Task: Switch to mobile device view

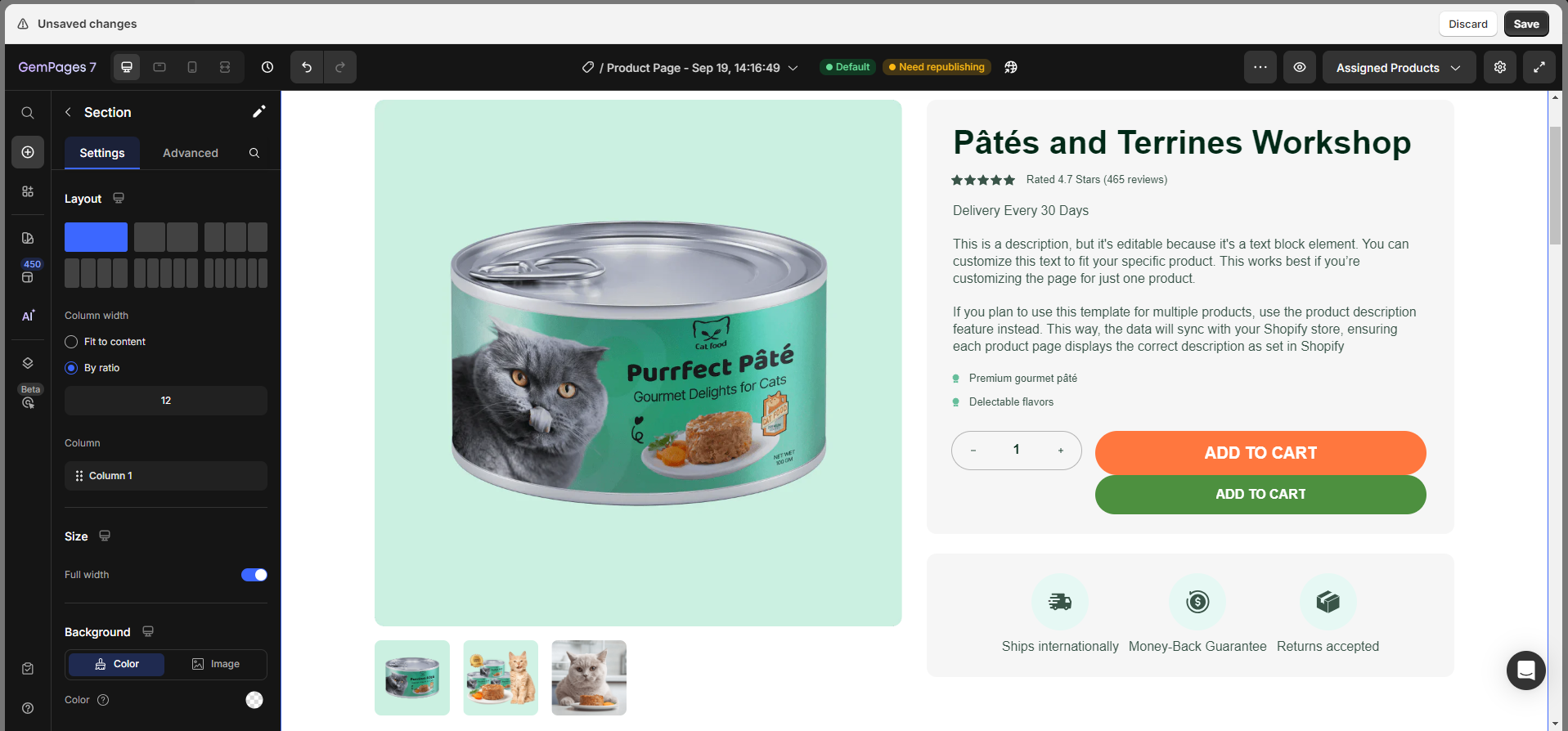Action: (x=192, y=67)
